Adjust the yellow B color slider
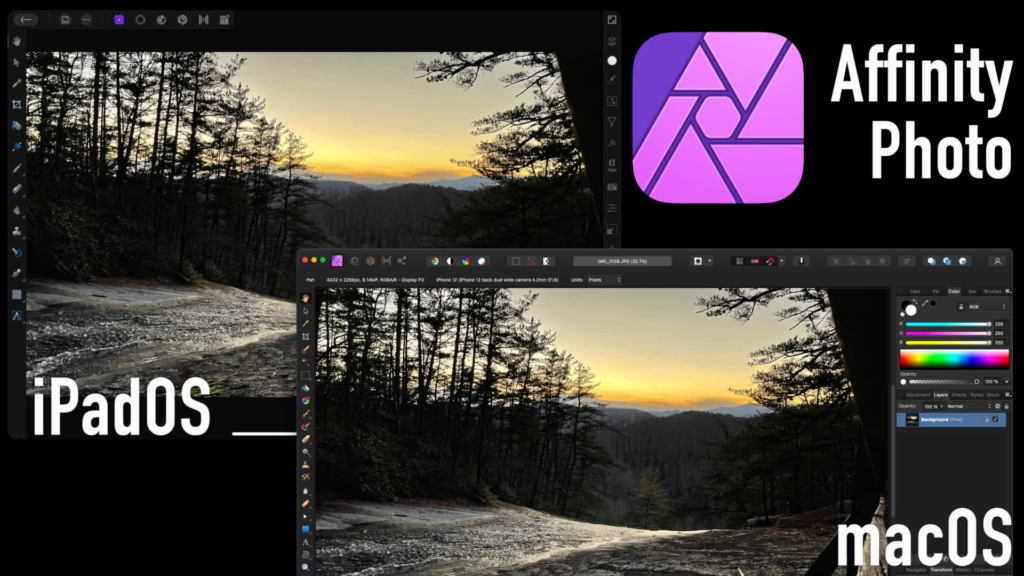The image size is (1024, 576). [x=948, y=342]
